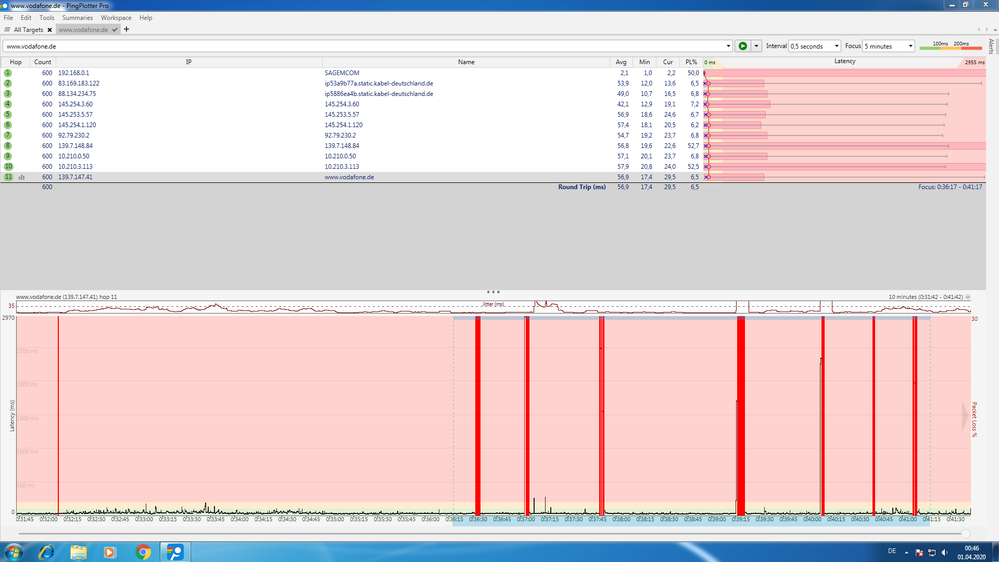Screen dimensions: 999x562
Task: Click IP address 83.169.183.122
Action: click(79, 83)
